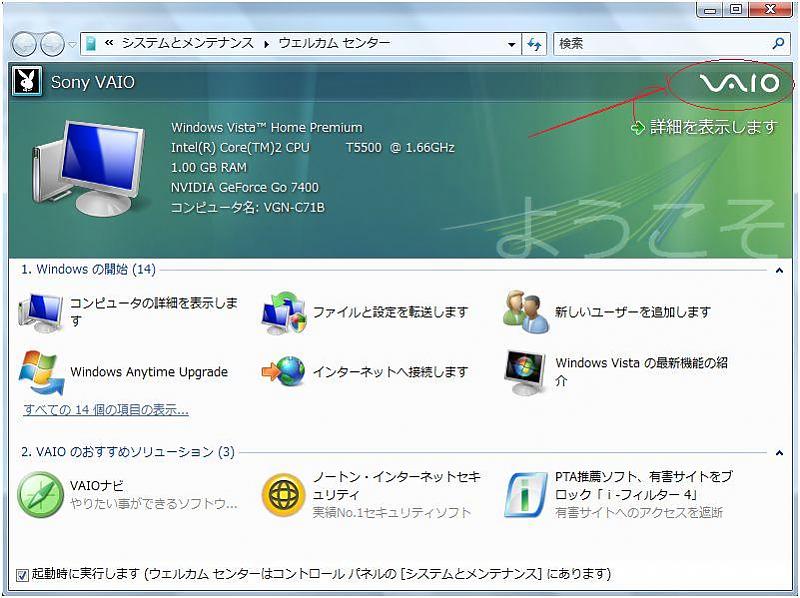Image resolution: width=800 pixels, height=598 pixels.
Task: Open Windows Anytime Upgrade icon
Action: click(41, 372)
